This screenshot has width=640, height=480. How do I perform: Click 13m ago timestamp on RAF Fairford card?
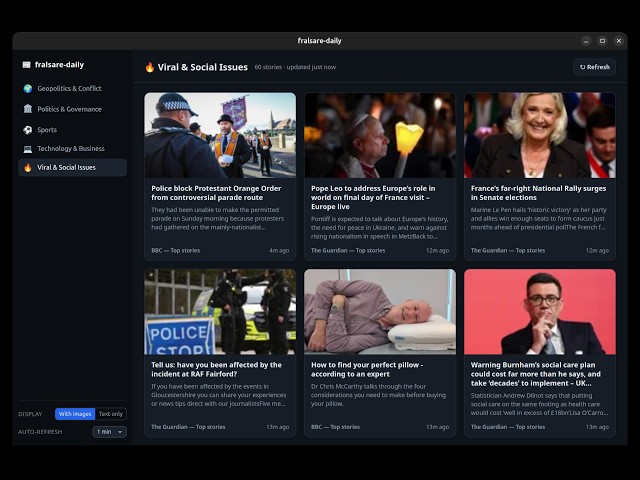[x=278, y=427]
